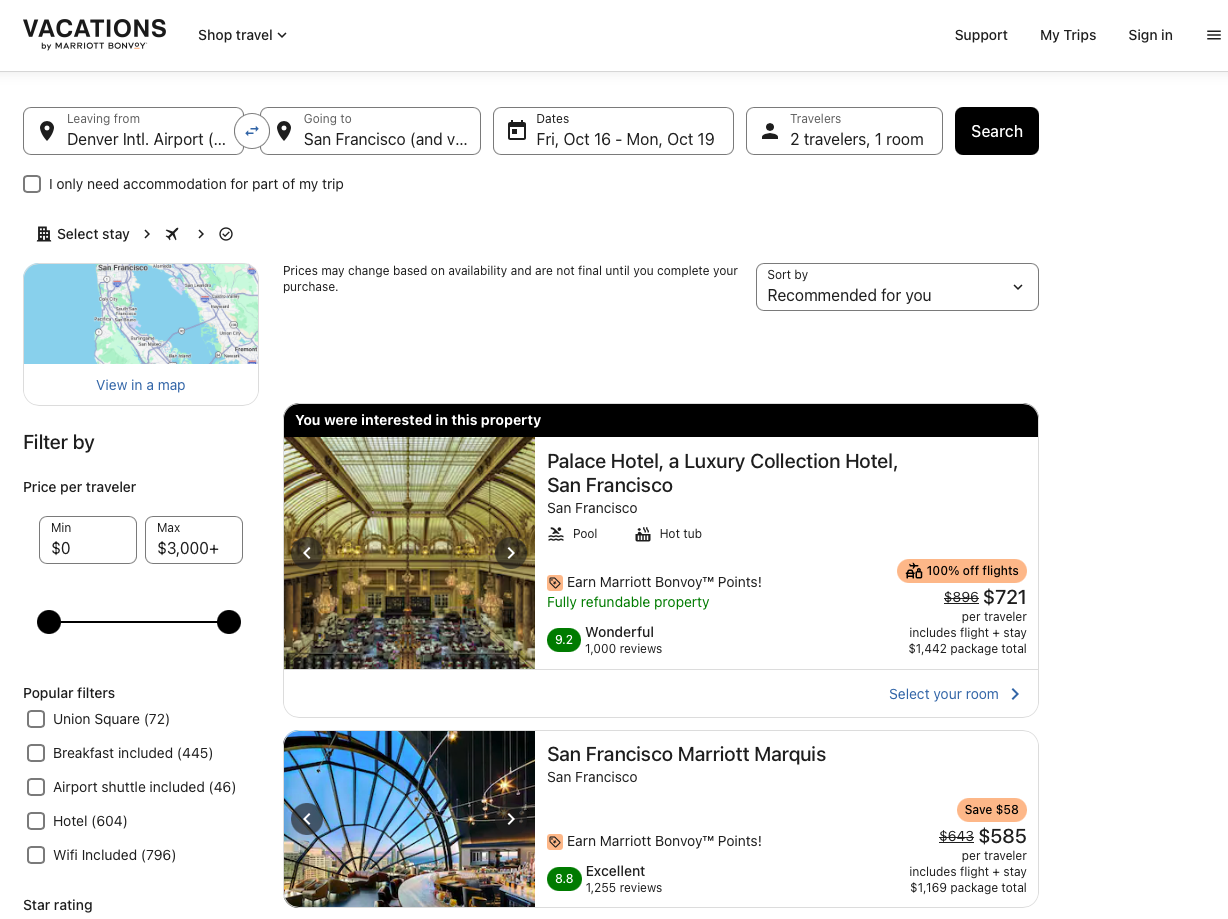
Task: Click Bonvoy points tag icon on Marriott Marquis
Action: click(x=555, y=841)
